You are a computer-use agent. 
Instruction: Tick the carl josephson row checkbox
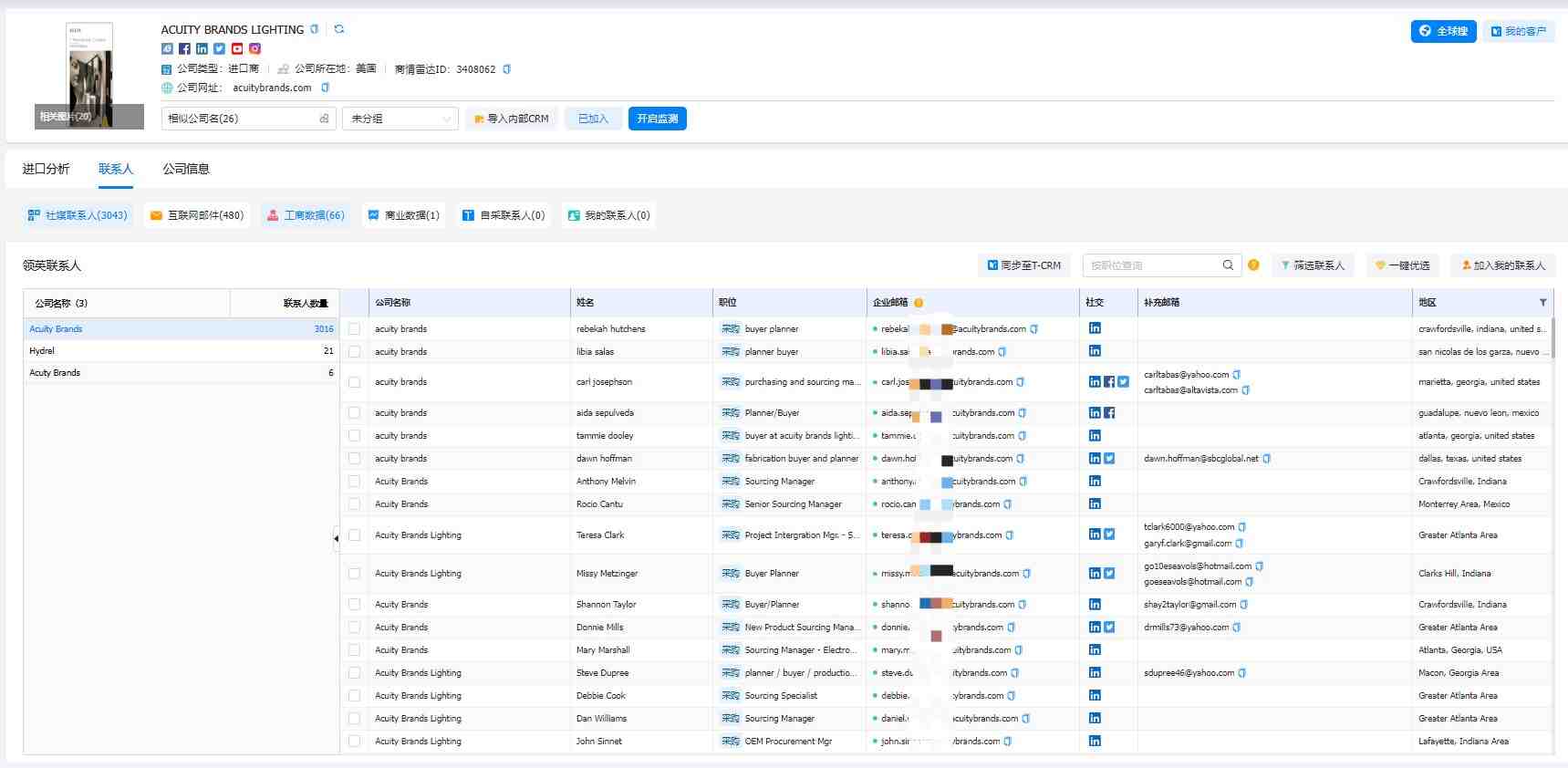pyautogui.click(x=355, y=383)
